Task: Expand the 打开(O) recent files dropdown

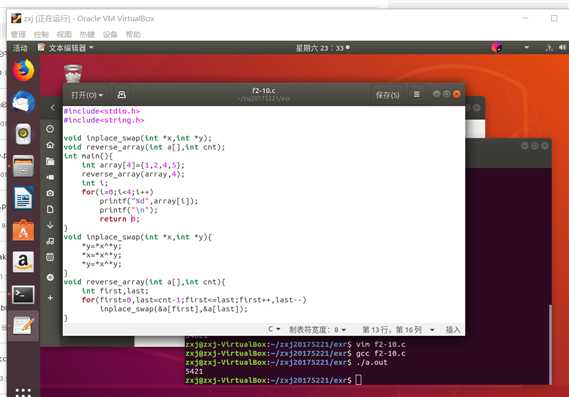Action: click(x=87, y=95)
